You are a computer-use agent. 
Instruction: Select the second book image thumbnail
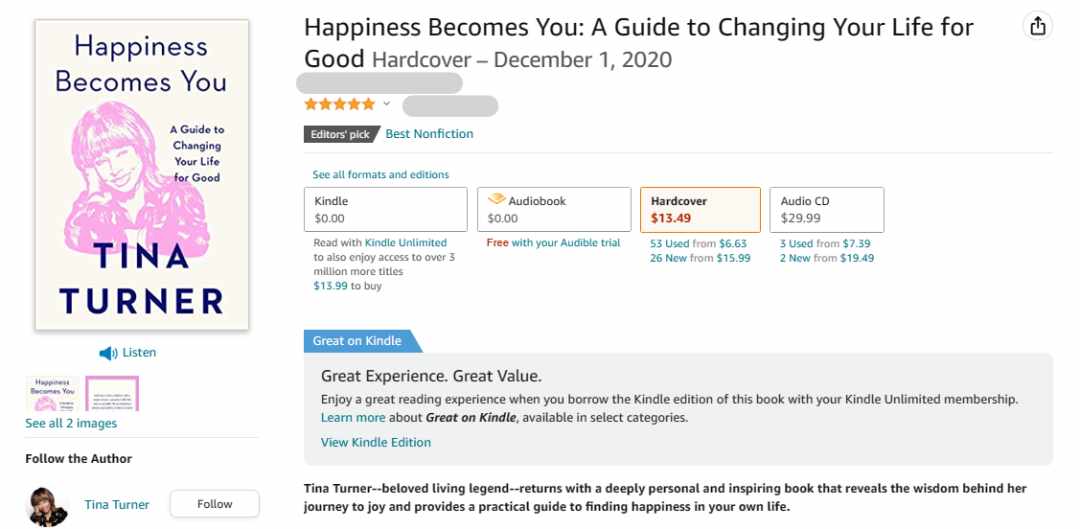tap(112, 393)
